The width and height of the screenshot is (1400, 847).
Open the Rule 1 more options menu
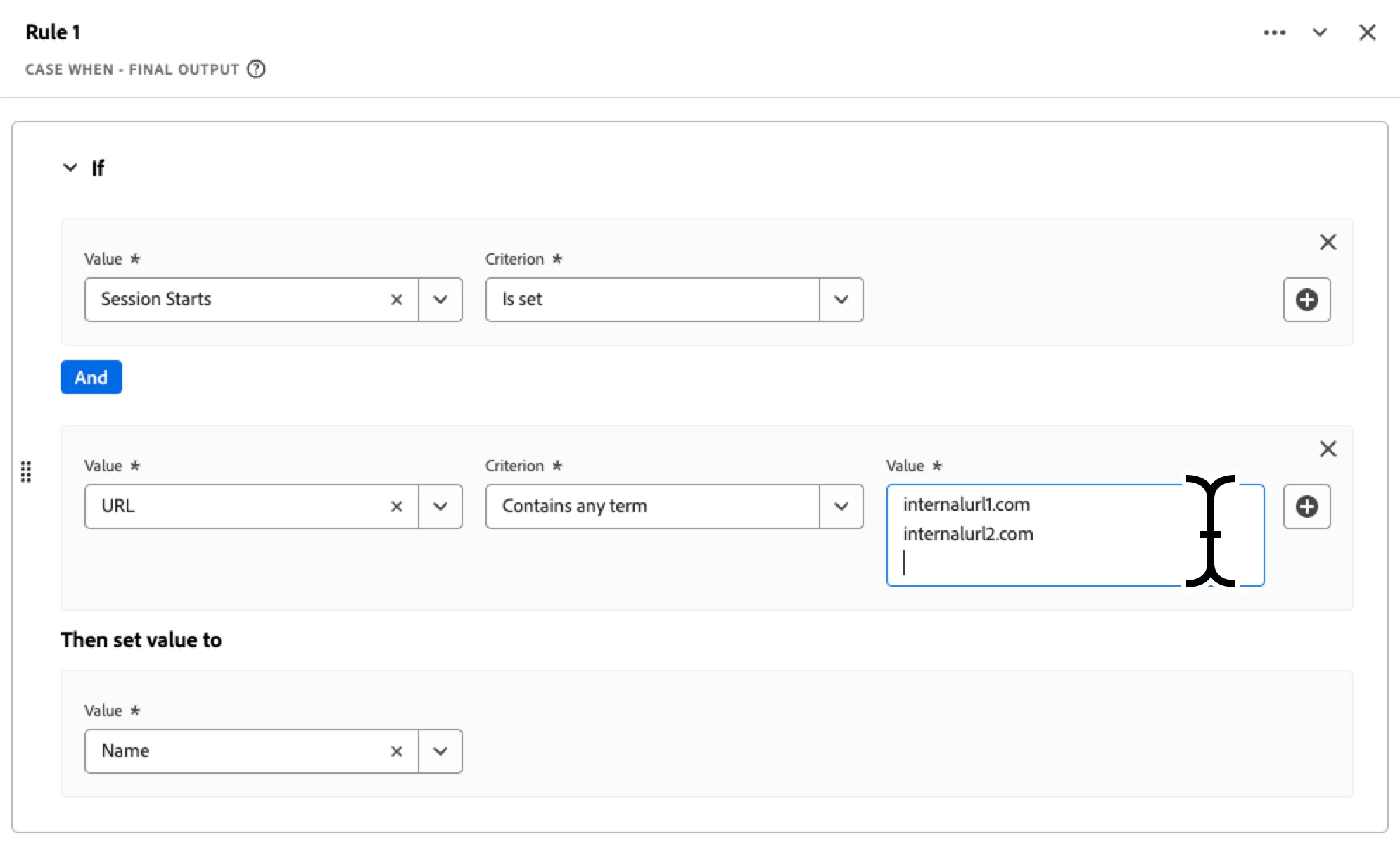click(x=1274, y=32)
